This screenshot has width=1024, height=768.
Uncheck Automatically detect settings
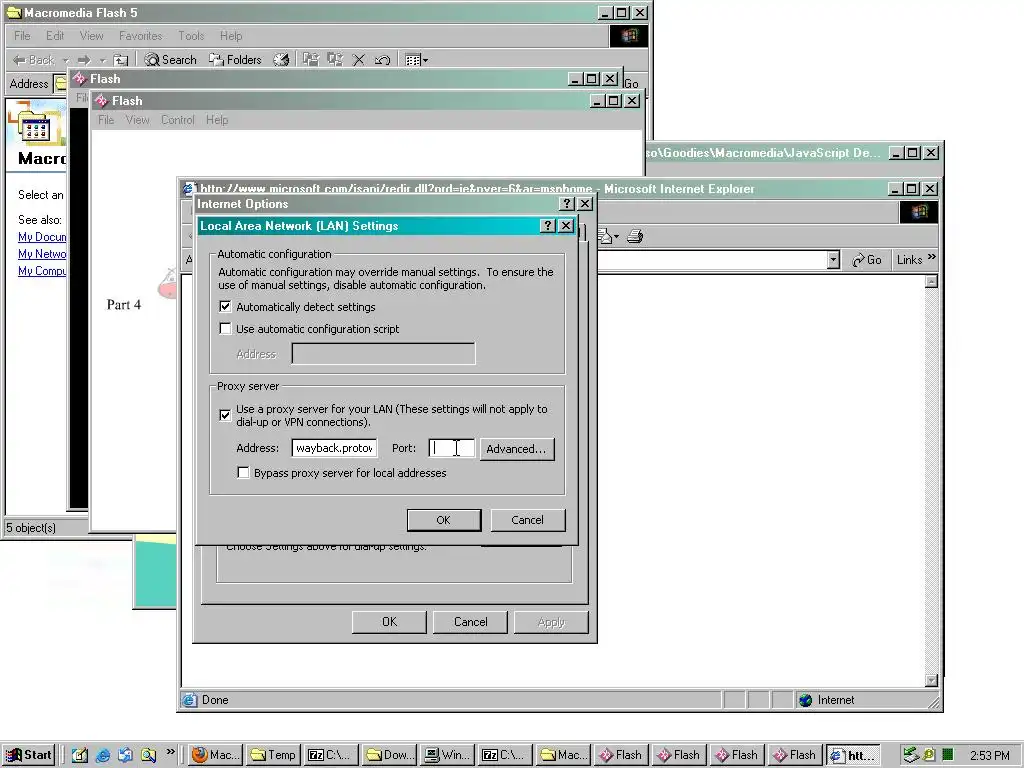click(x=225, y=306)
